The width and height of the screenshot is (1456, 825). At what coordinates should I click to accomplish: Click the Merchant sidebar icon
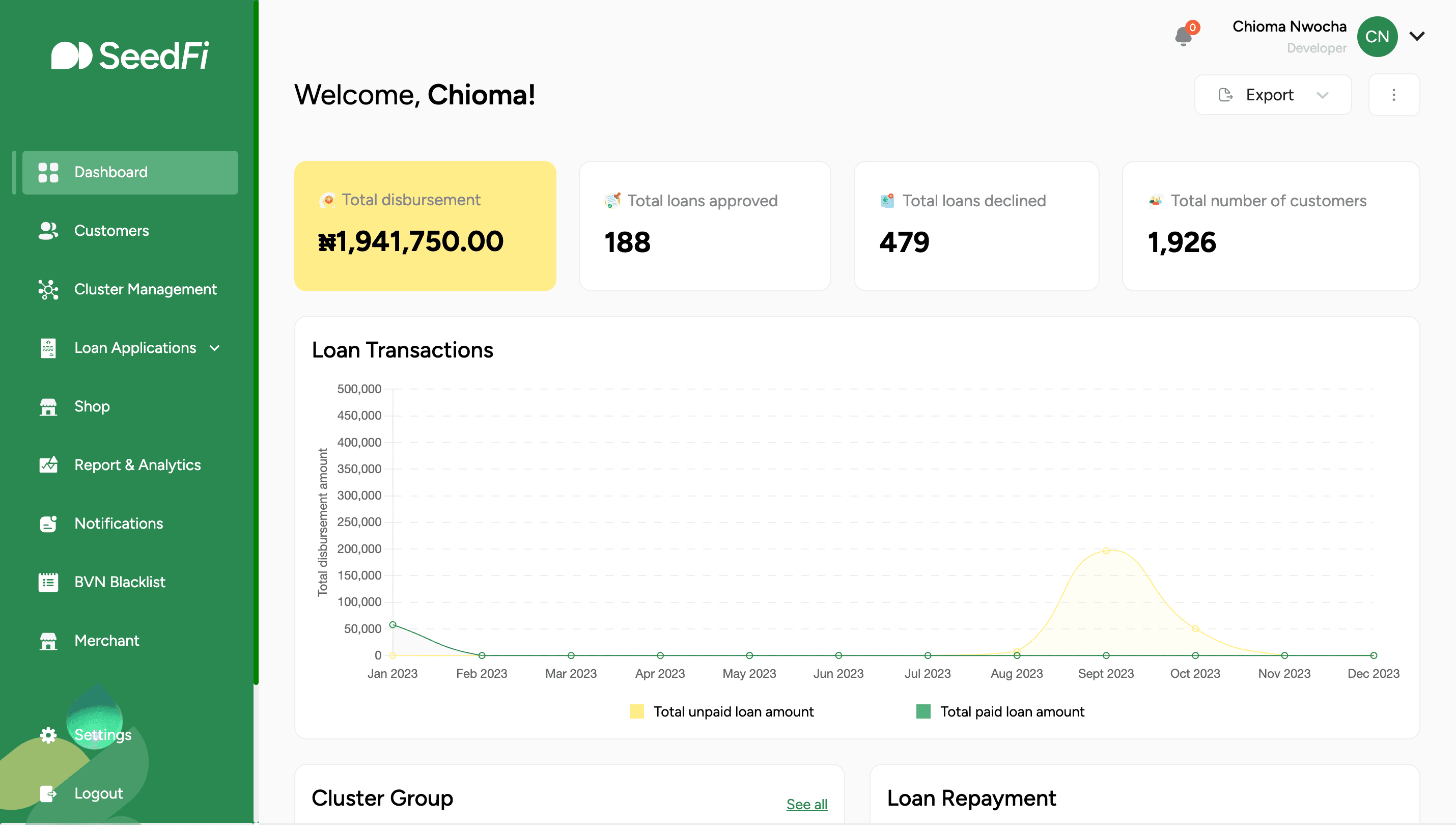point(47,641)
